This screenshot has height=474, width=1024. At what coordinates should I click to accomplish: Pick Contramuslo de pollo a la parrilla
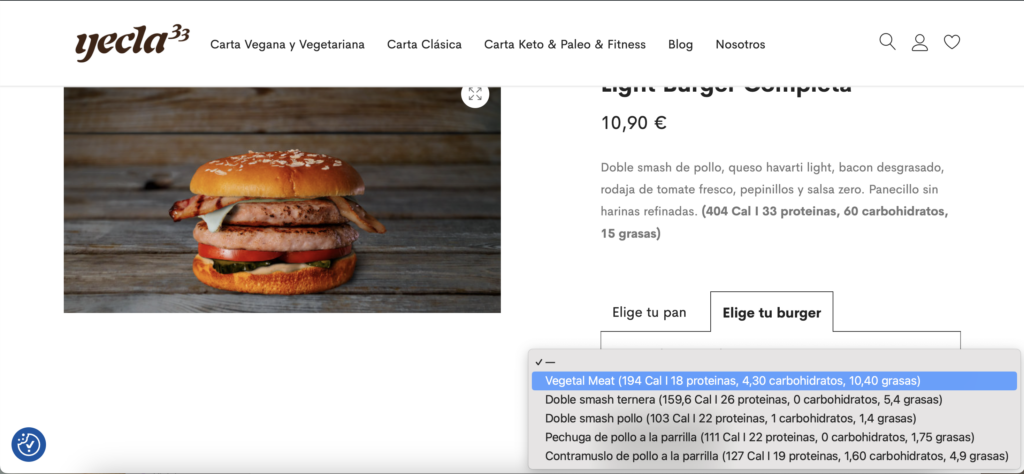pos(774,456)
